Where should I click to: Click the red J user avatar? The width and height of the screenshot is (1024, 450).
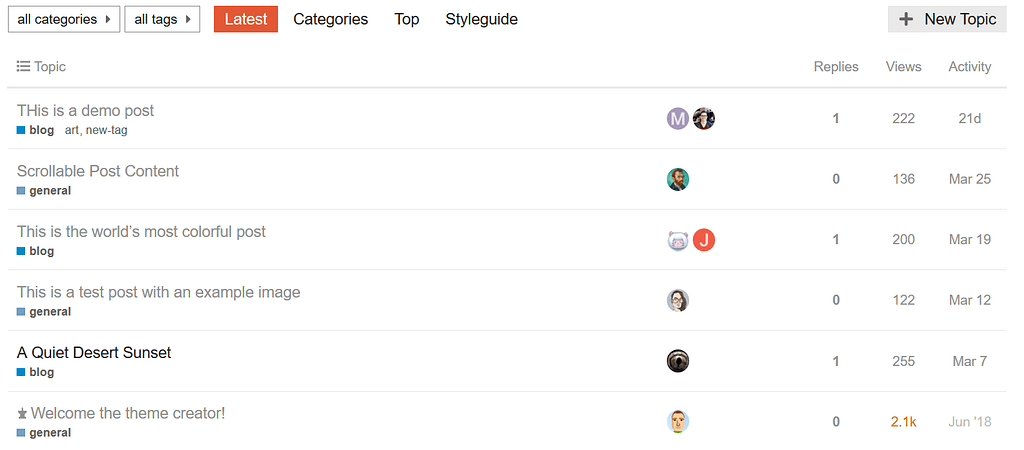coord(703,240)
